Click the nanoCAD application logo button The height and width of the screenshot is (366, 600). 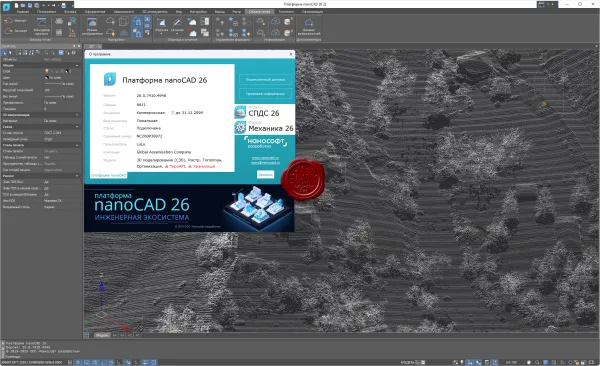[x=6, y=6]
